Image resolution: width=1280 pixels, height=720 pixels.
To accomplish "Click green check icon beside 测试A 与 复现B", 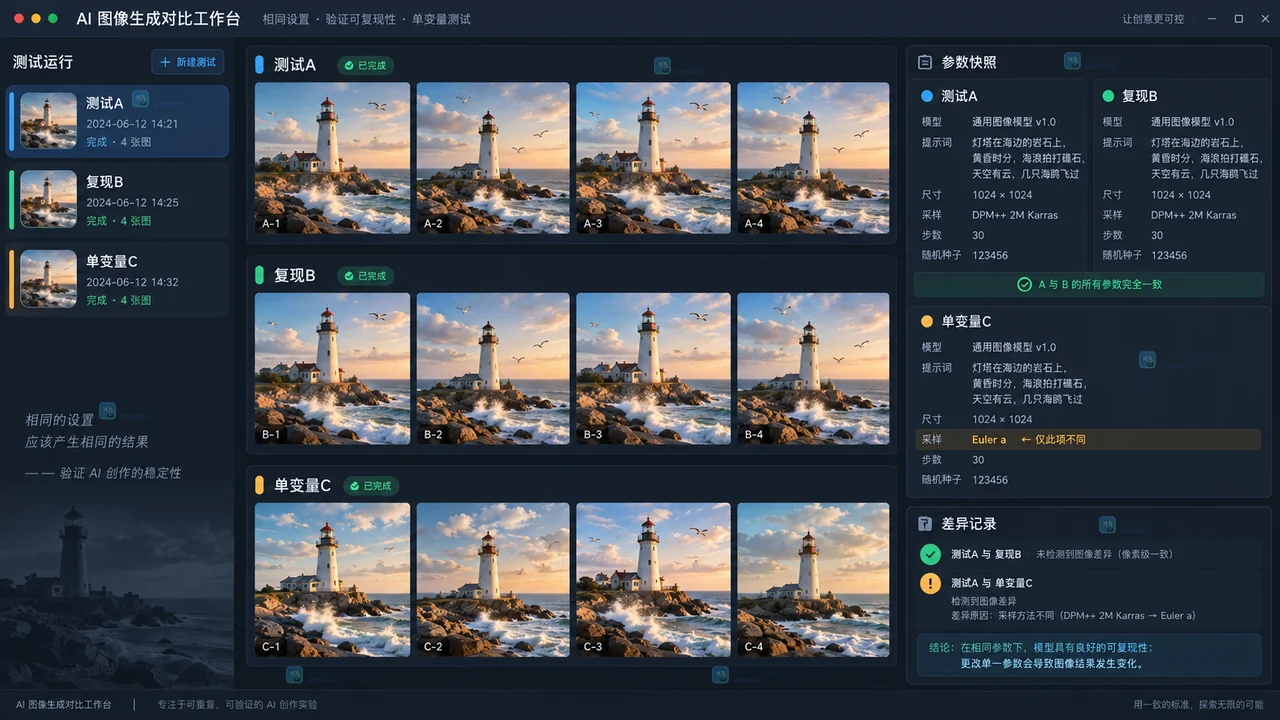I will click(930, 554).
